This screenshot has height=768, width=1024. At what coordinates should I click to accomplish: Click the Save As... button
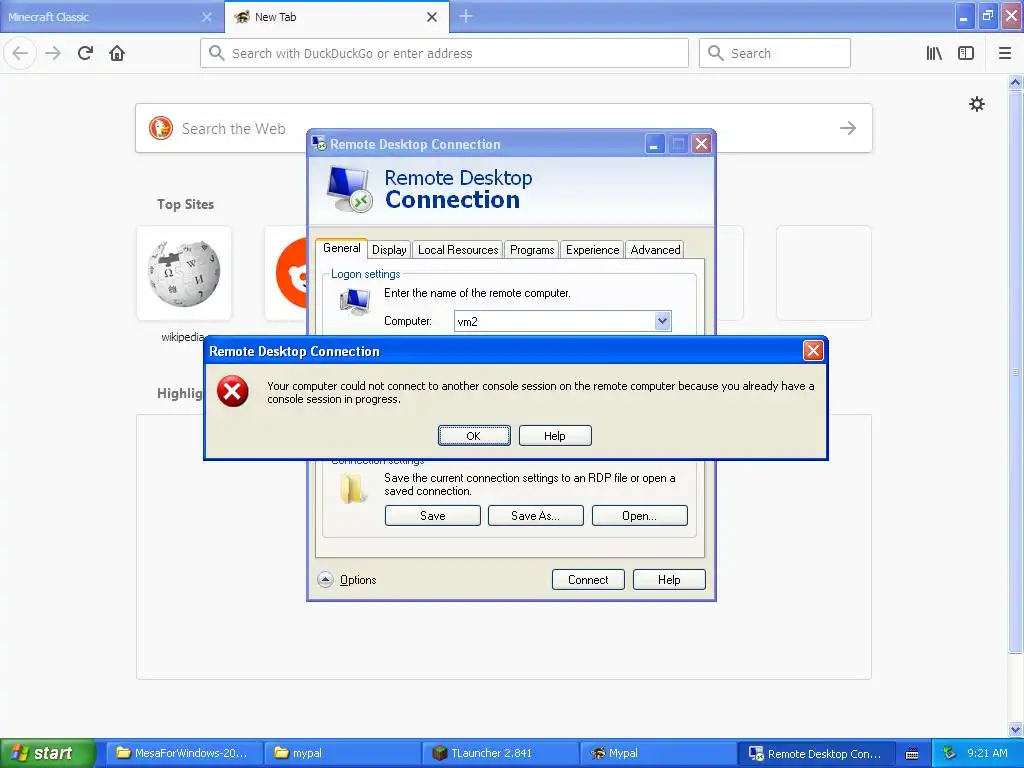536,515
